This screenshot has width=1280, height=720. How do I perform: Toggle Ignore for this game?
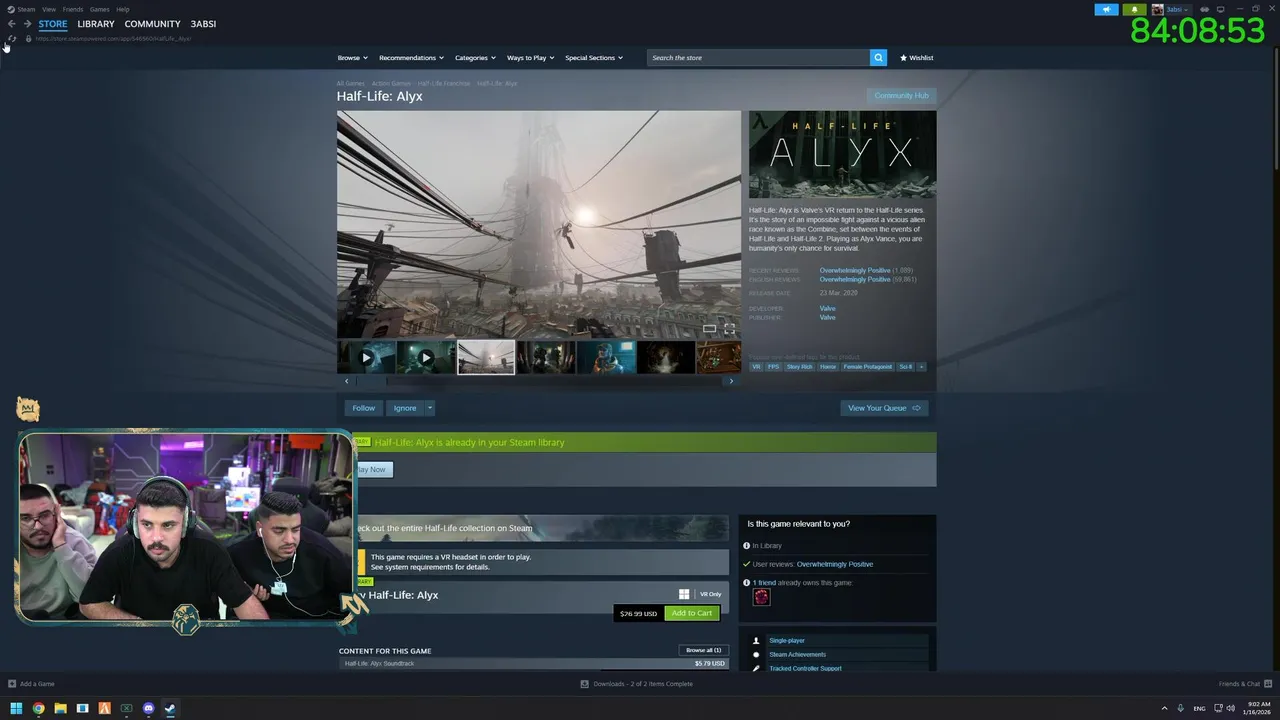[405, 408]
